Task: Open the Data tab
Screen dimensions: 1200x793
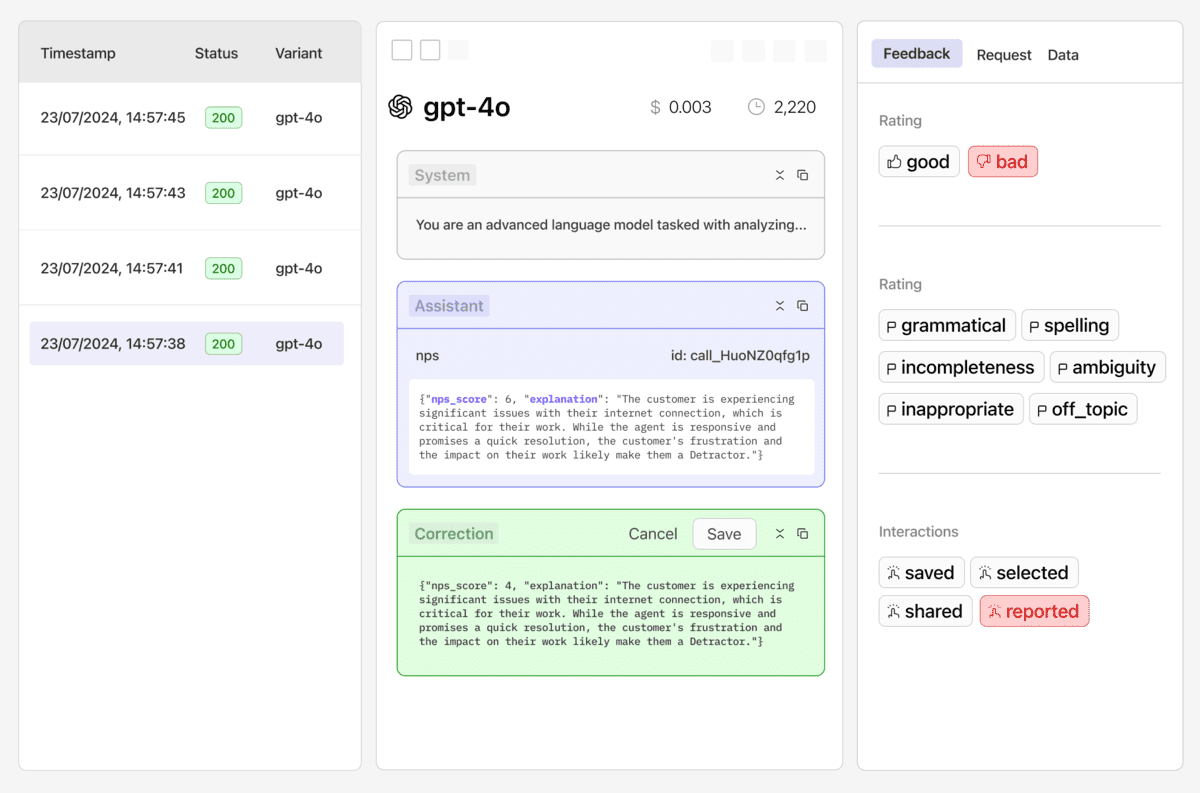Action: pos(1063,55)
